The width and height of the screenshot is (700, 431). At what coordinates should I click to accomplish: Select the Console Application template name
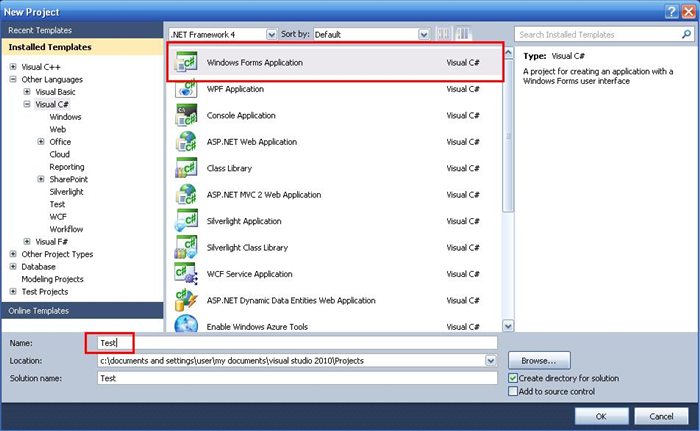tap(241, 115)
